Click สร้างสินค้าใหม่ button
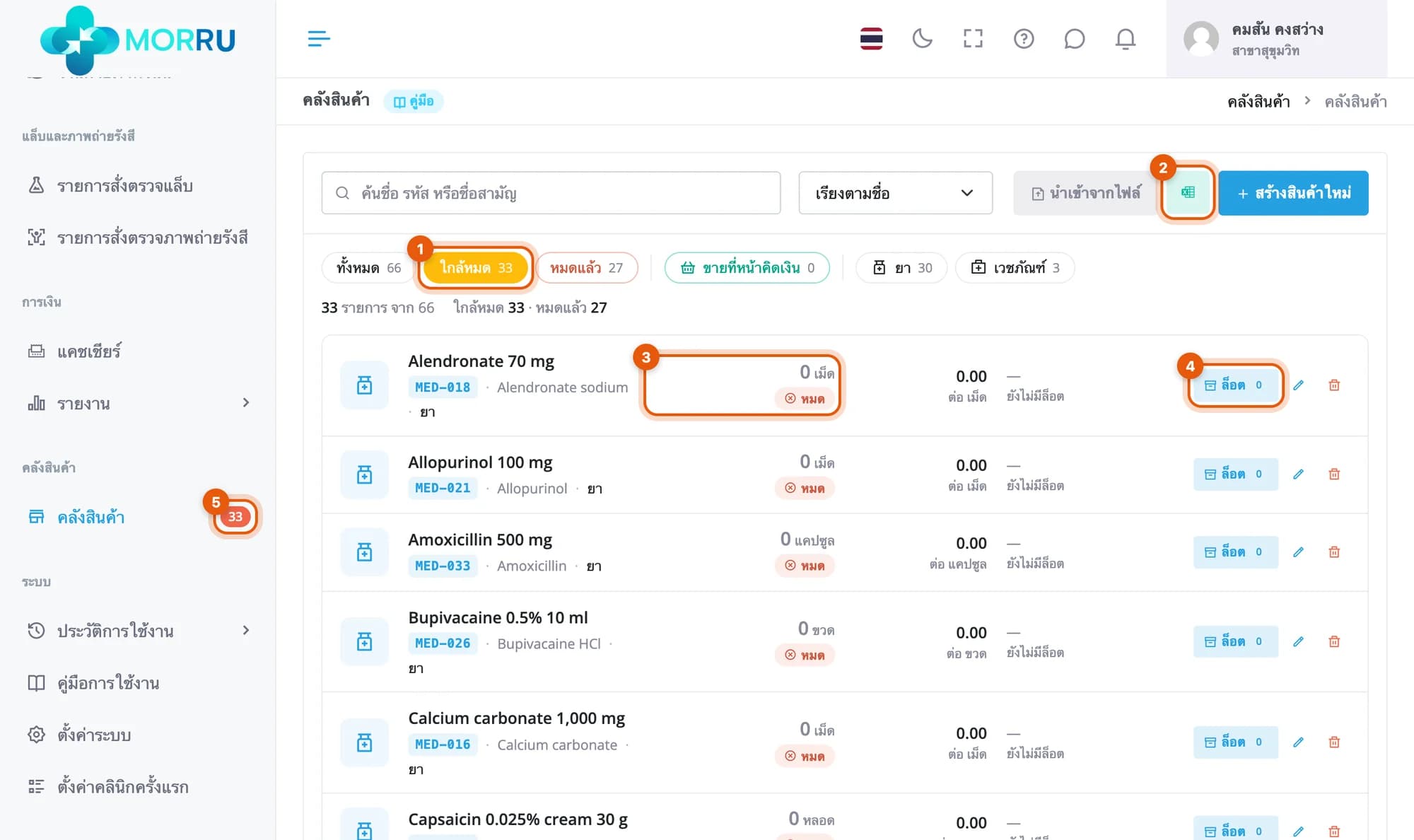Viewport: 1414px width, 840px height. pyautogui.click(x=1293, y=192)
